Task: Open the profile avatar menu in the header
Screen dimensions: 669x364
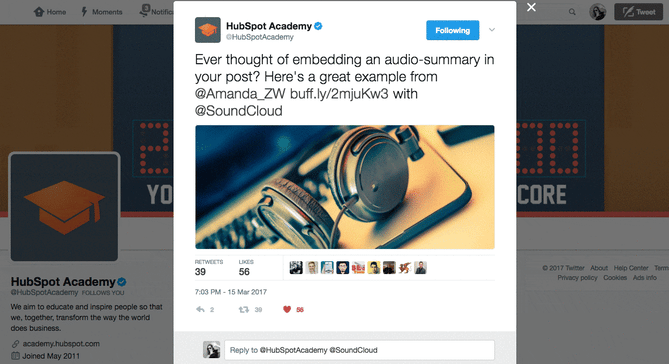Action: (597, 12)
